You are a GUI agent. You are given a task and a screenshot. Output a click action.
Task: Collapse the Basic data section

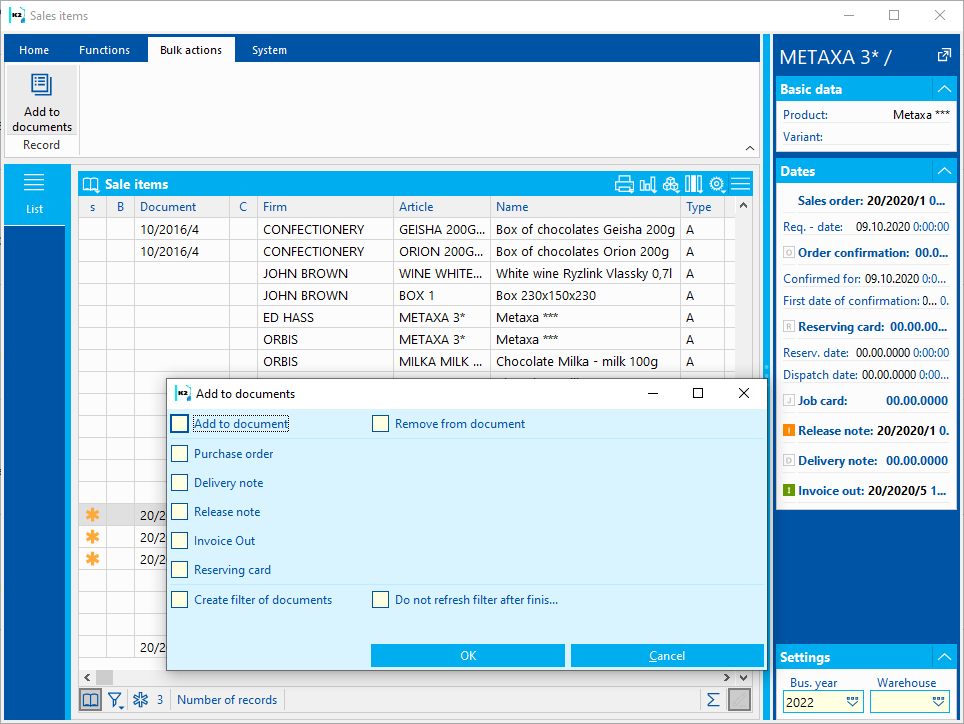(942, 89)
